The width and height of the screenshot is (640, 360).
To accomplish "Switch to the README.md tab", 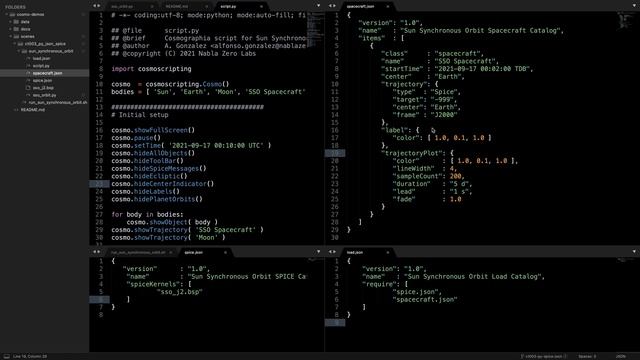I will [x=184, y=7].
